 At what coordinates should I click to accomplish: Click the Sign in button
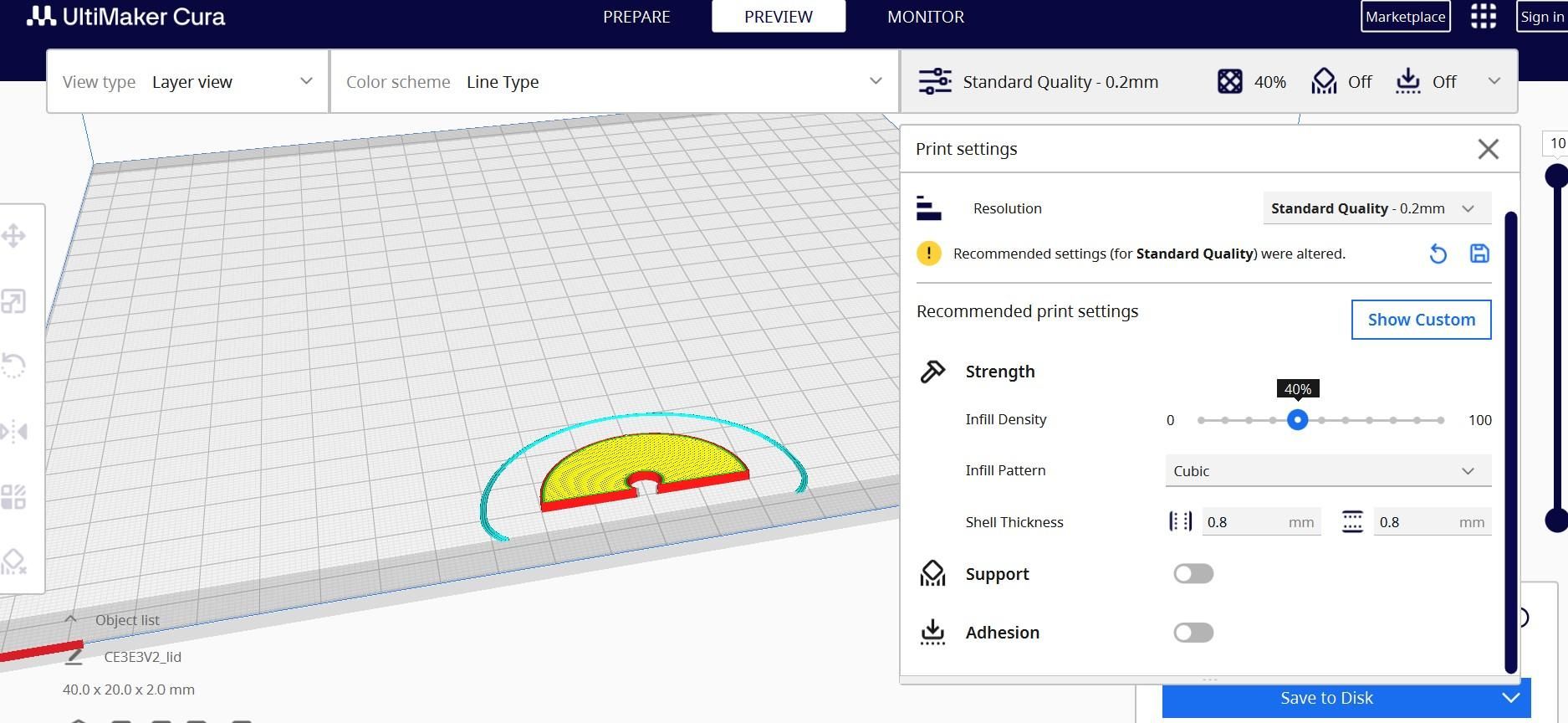1542,17
